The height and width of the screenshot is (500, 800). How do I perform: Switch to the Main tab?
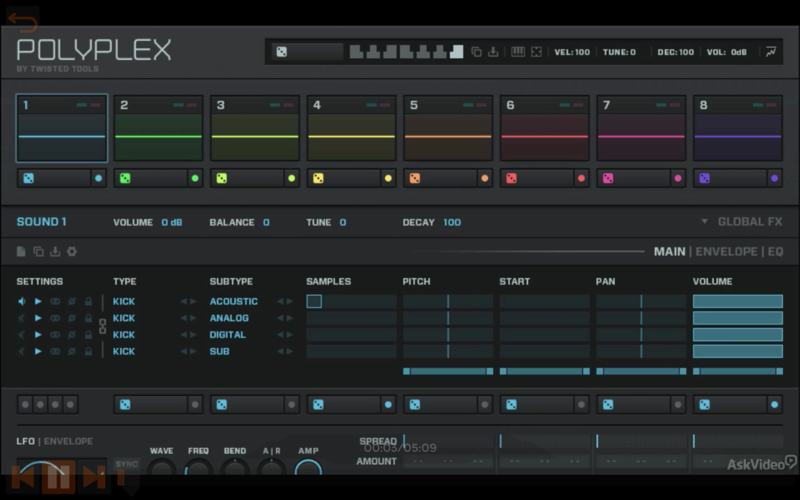669,252
